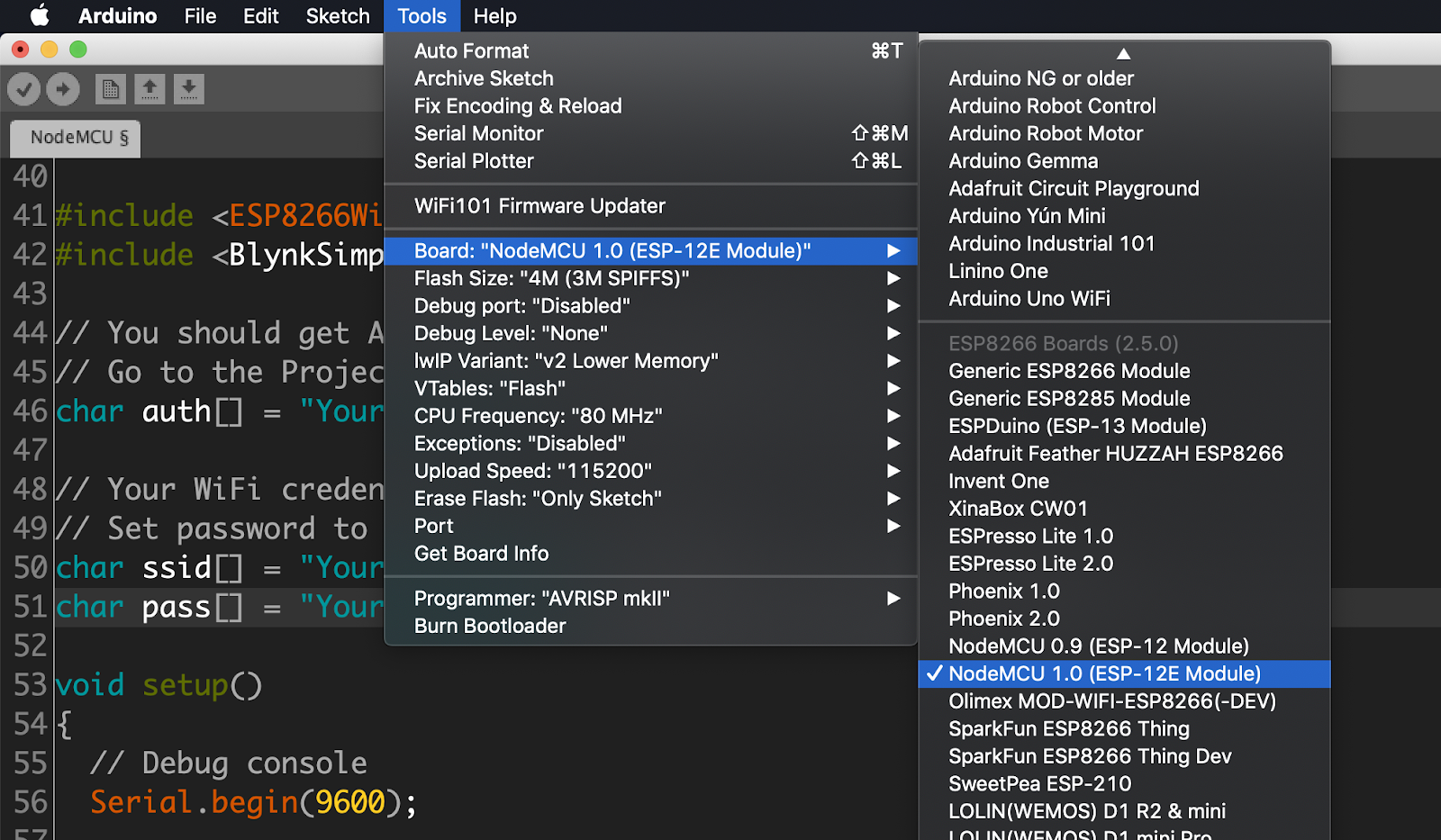Expand the VTables submenu
Image resolution: width=1441 pixels, height=840 pixels.
coord(650,389)
